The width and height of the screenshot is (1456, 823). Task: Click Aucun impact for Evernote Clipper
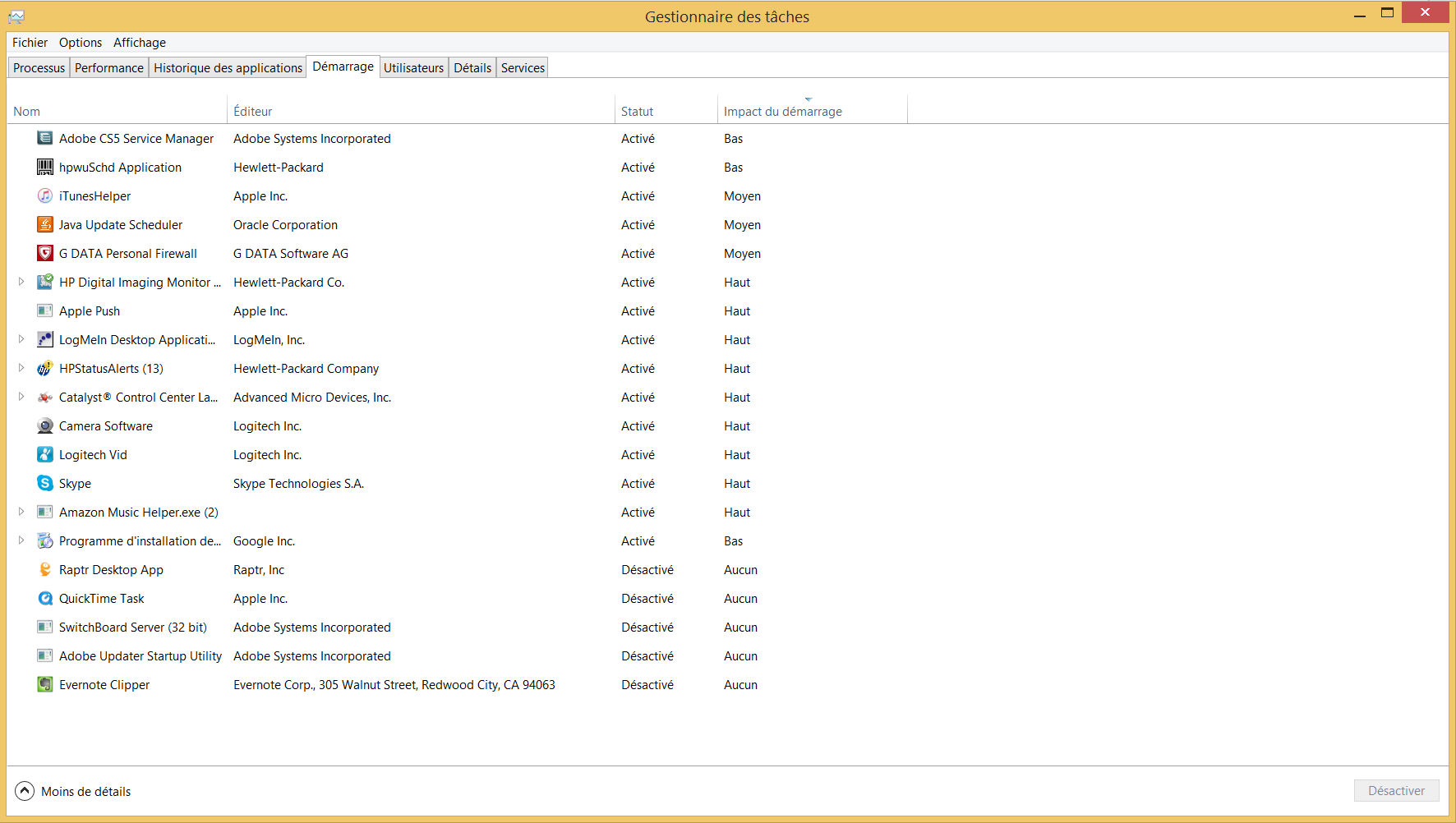(740, 684)
